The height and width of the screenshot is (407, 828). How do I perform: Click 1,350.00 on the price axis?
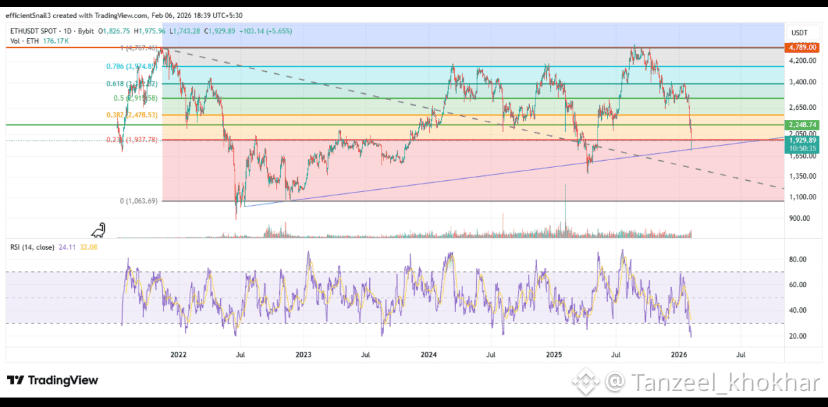(x=805, y=176)
